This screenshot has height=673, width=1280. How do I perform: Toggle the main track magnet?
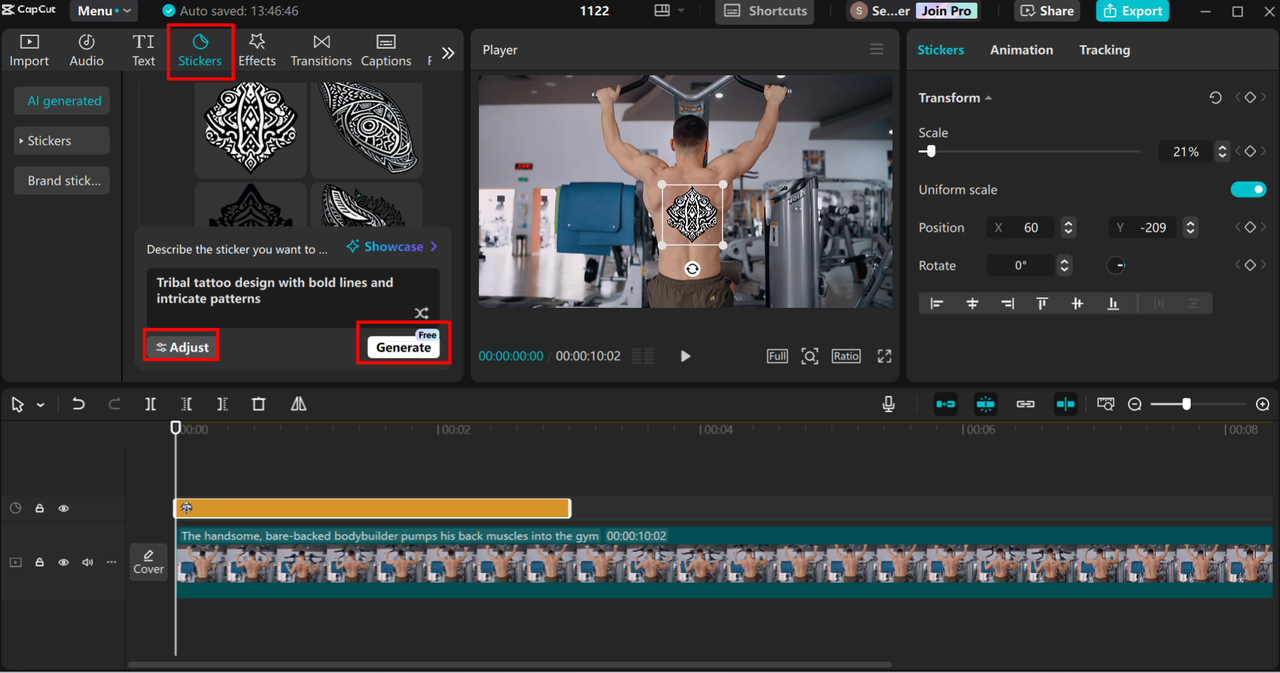pyautogui.click(x=945, y=404)
